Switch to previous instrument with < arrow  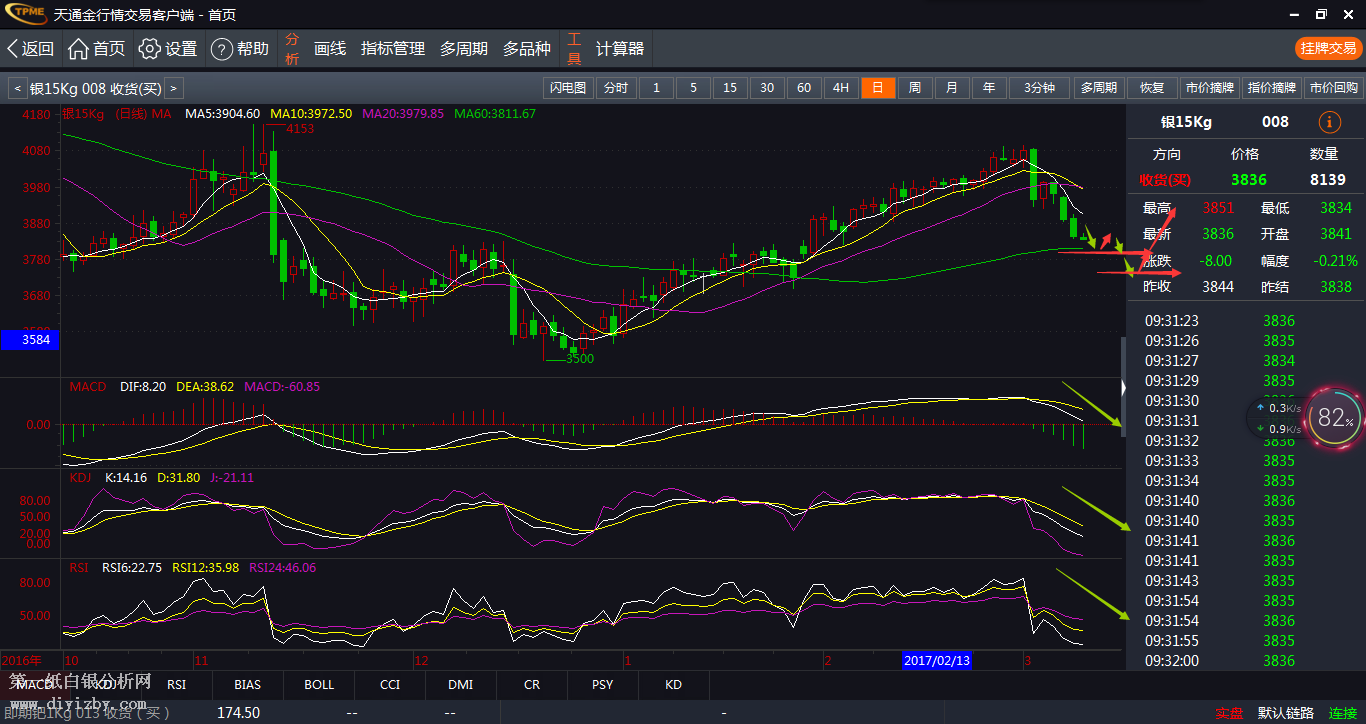pos(17,88)
